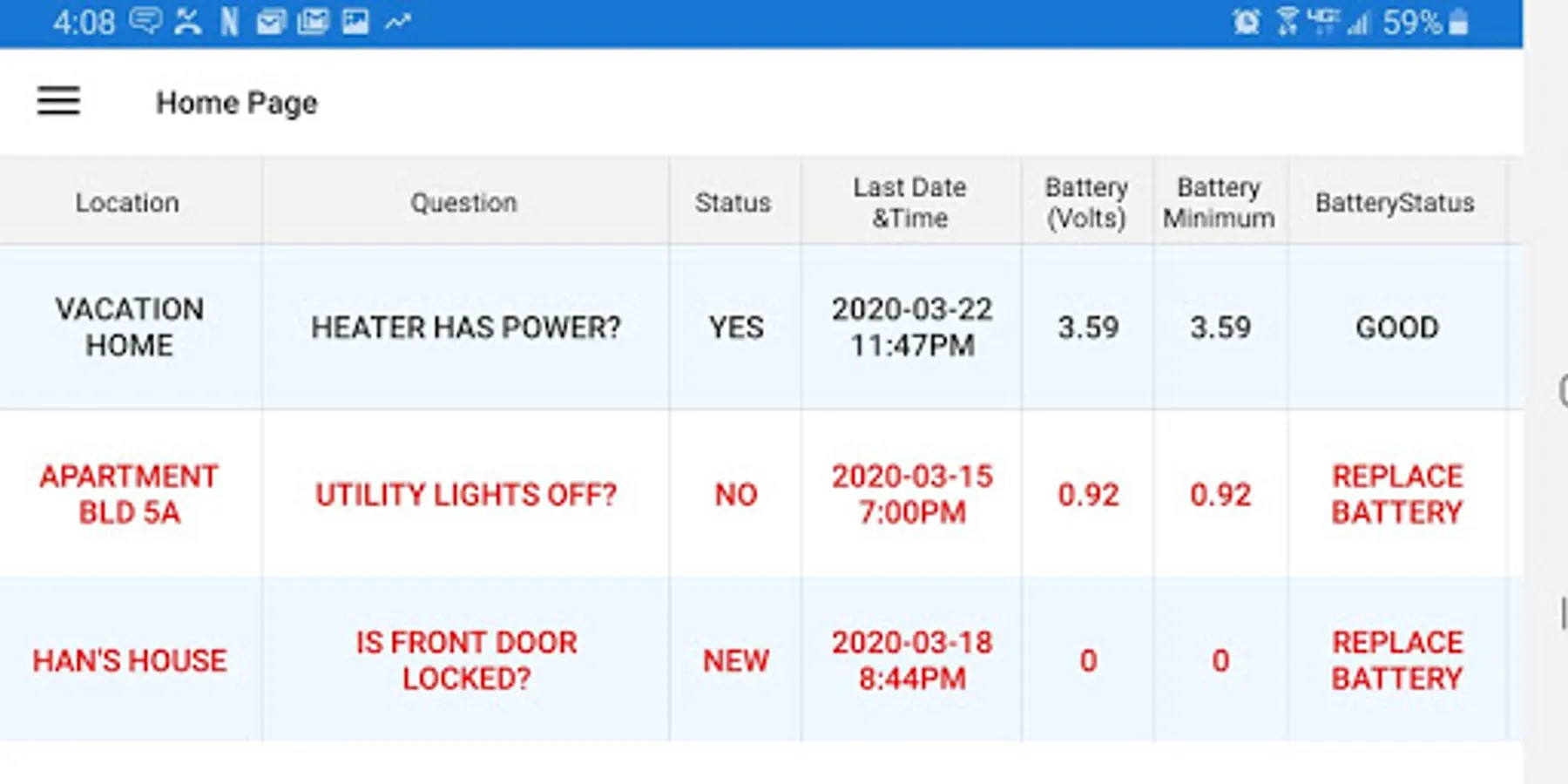The width and height of the screenshot is (1568, 784).
Task: Click the Status column header
Action: tap(733, 202)
